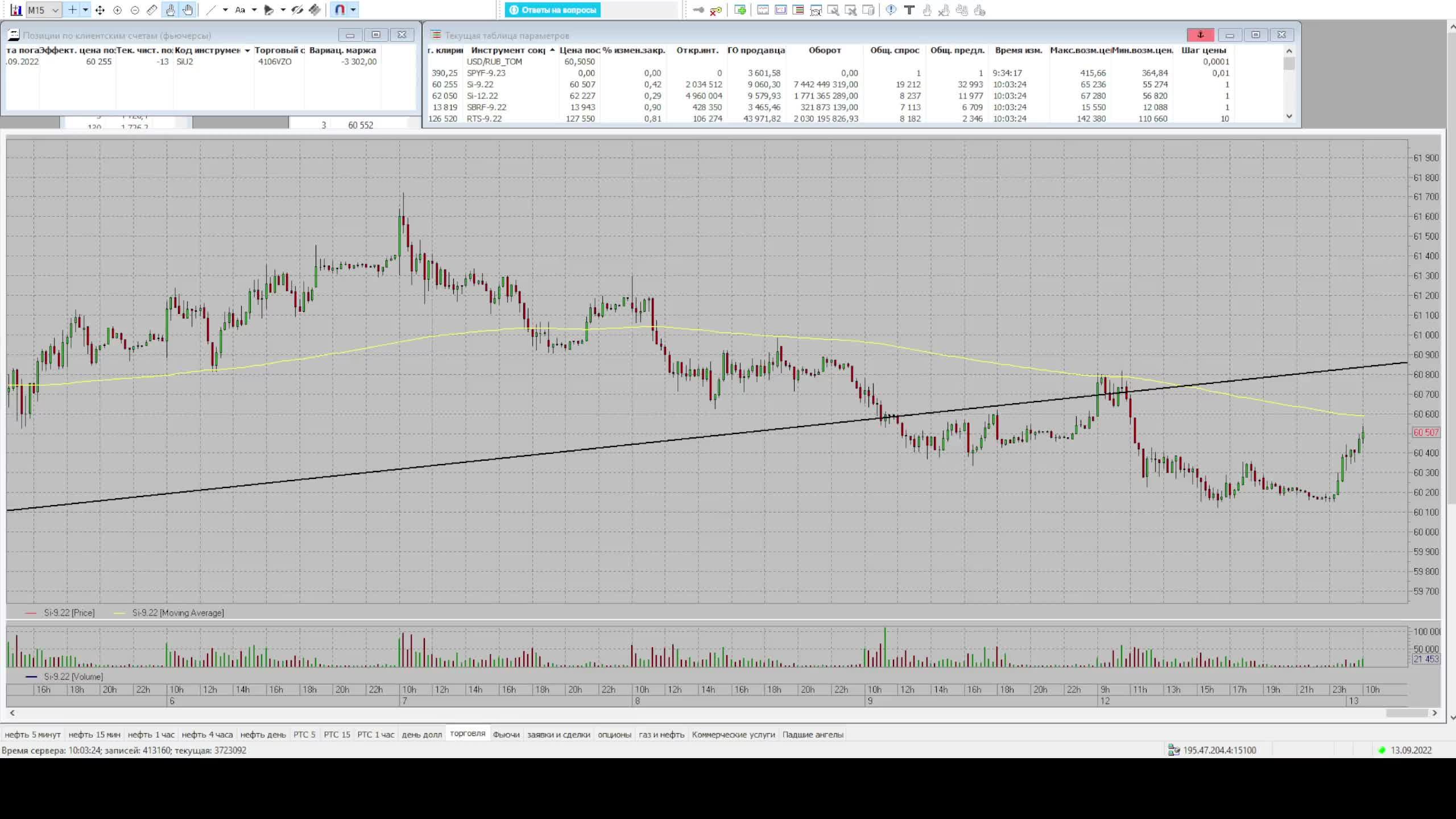Open the M15 timeframe combo box
This screenshot has height=819, width=1456.
(44, 10)
